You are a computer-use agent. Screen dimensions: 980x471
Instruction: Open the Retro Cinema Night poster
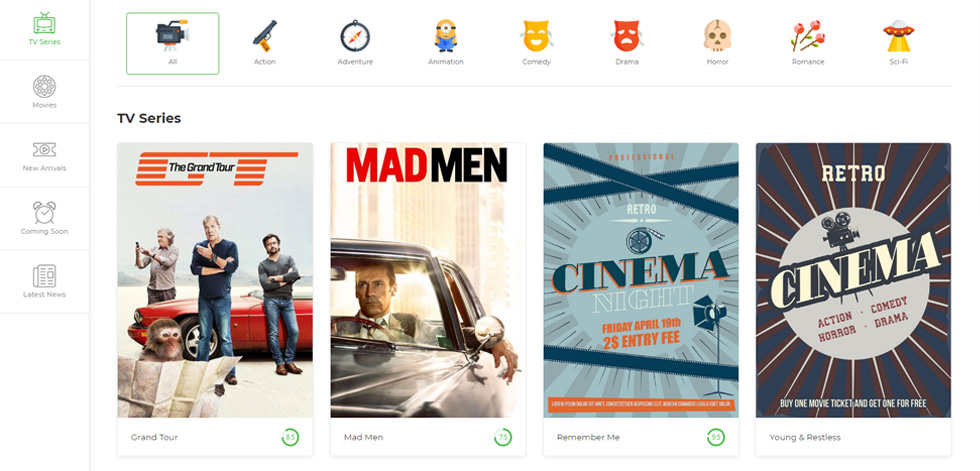point(641,280)
